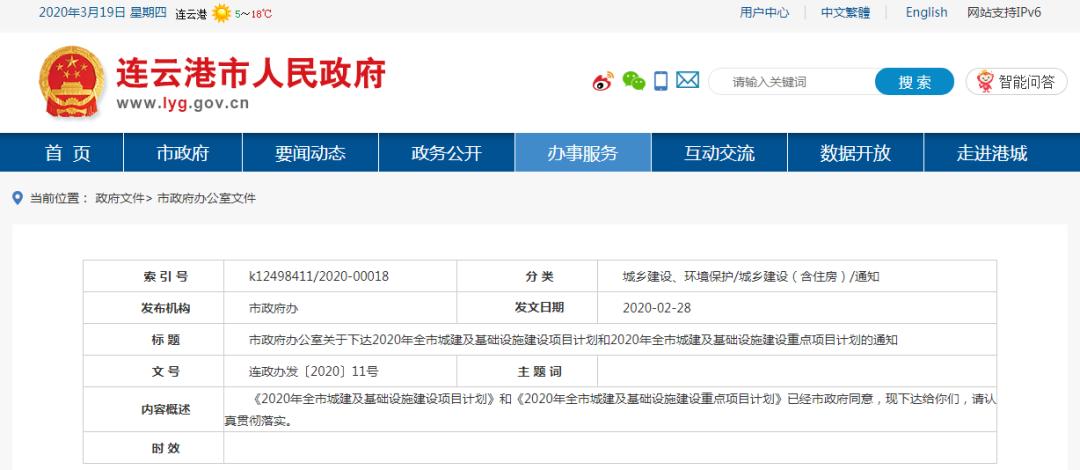Click the sun weather icon
Viewport: 1080px width, 470px height.
point(221,14)
